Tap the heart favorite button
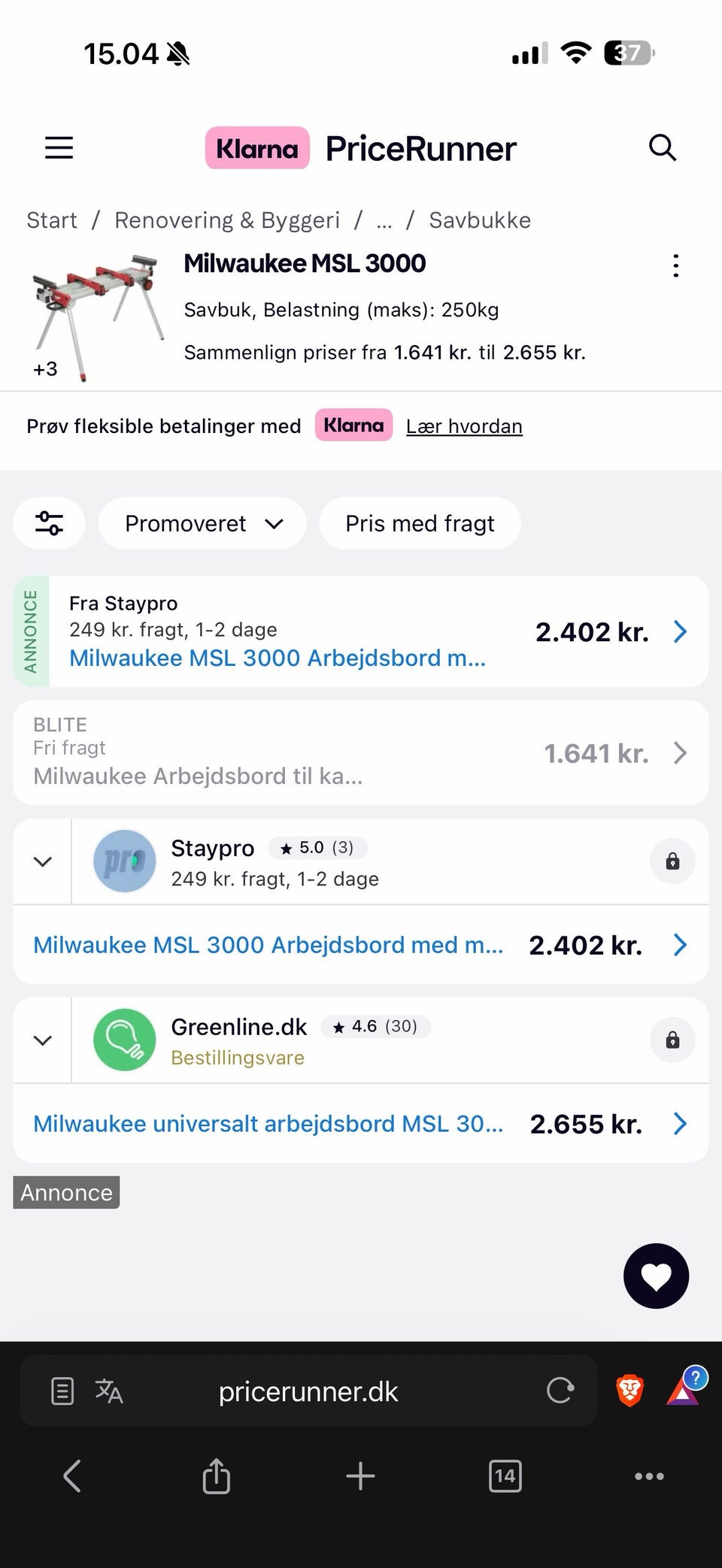722x1568 pixels. tap(656, 1276)
